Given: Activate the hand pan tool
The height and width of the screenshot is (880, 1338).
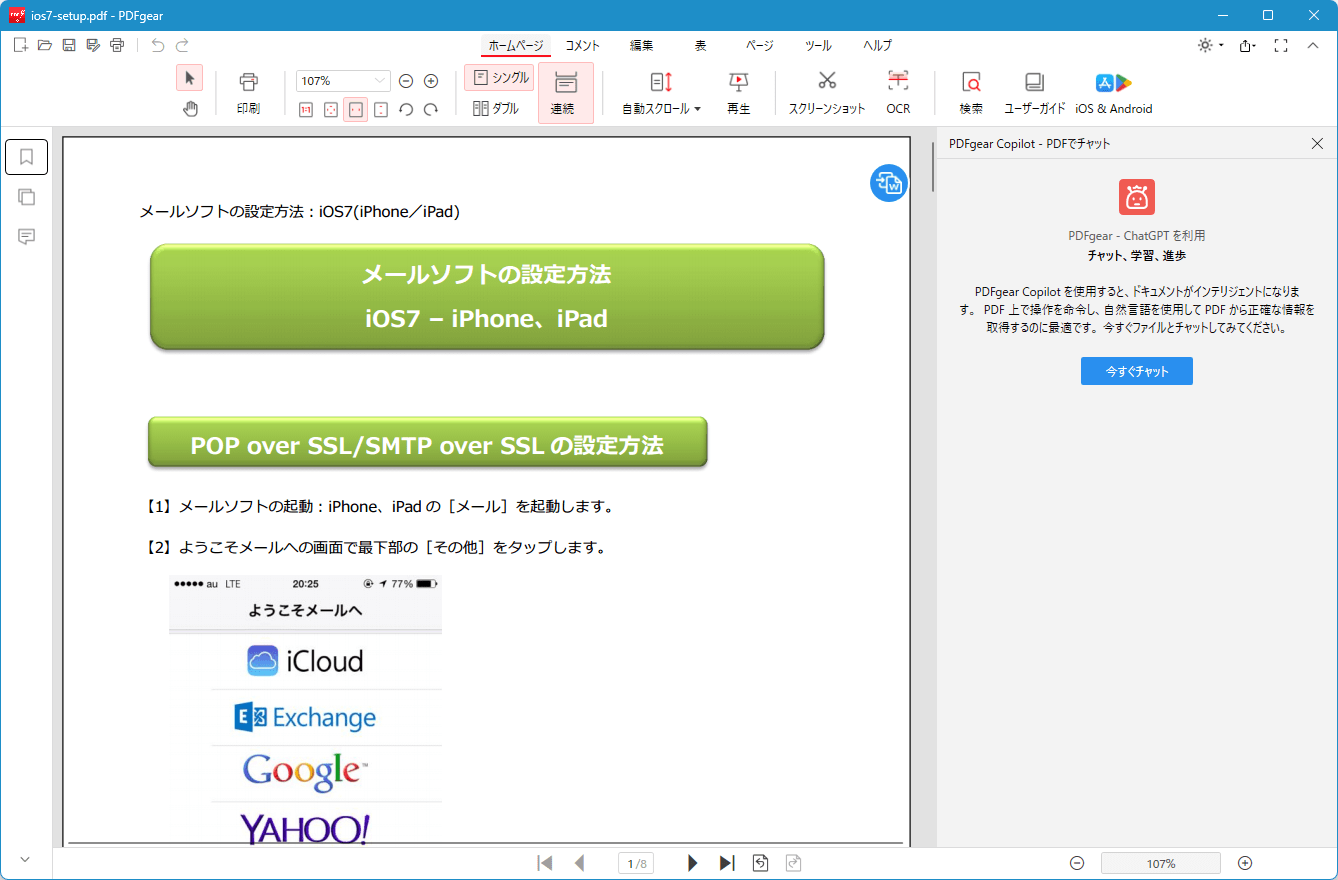Looking at the screenshot, I should coord(190,108).
